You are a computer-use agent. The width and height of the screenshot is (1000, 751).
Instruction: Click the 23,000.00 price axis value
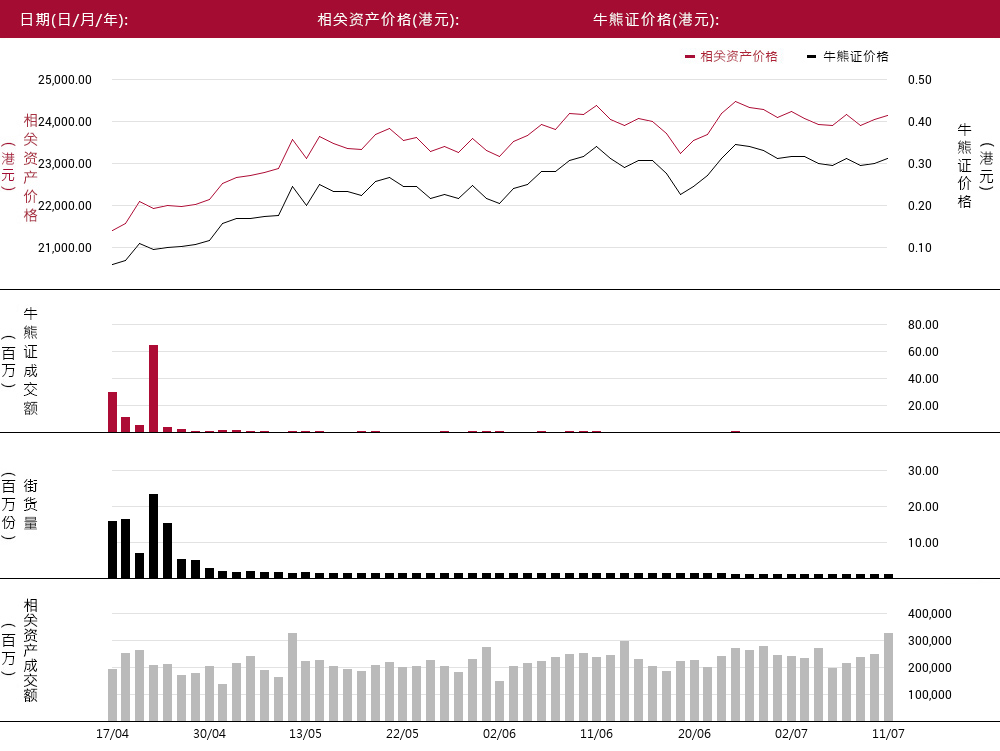coord(65,164)
